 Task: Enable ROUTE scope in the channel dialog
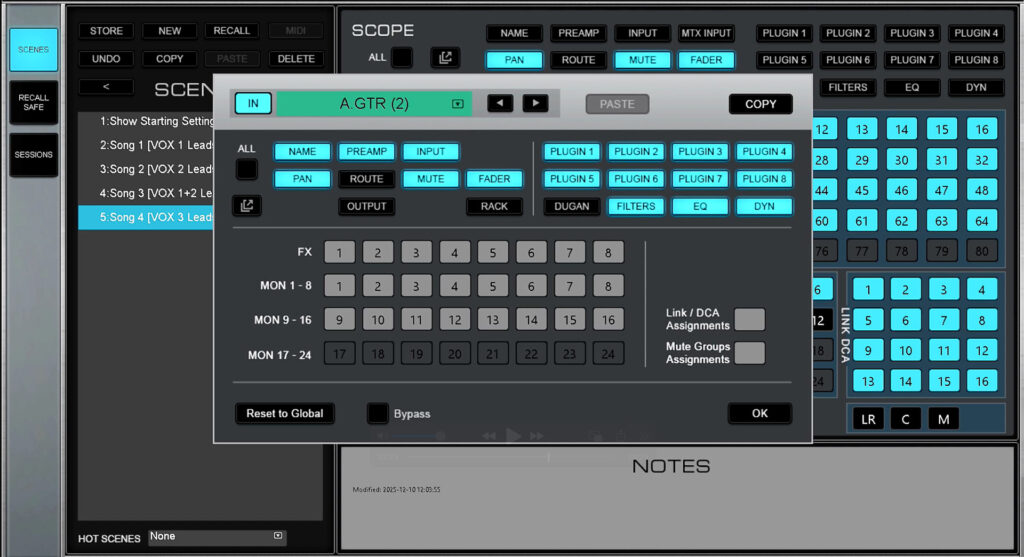[x=366, y=179]
